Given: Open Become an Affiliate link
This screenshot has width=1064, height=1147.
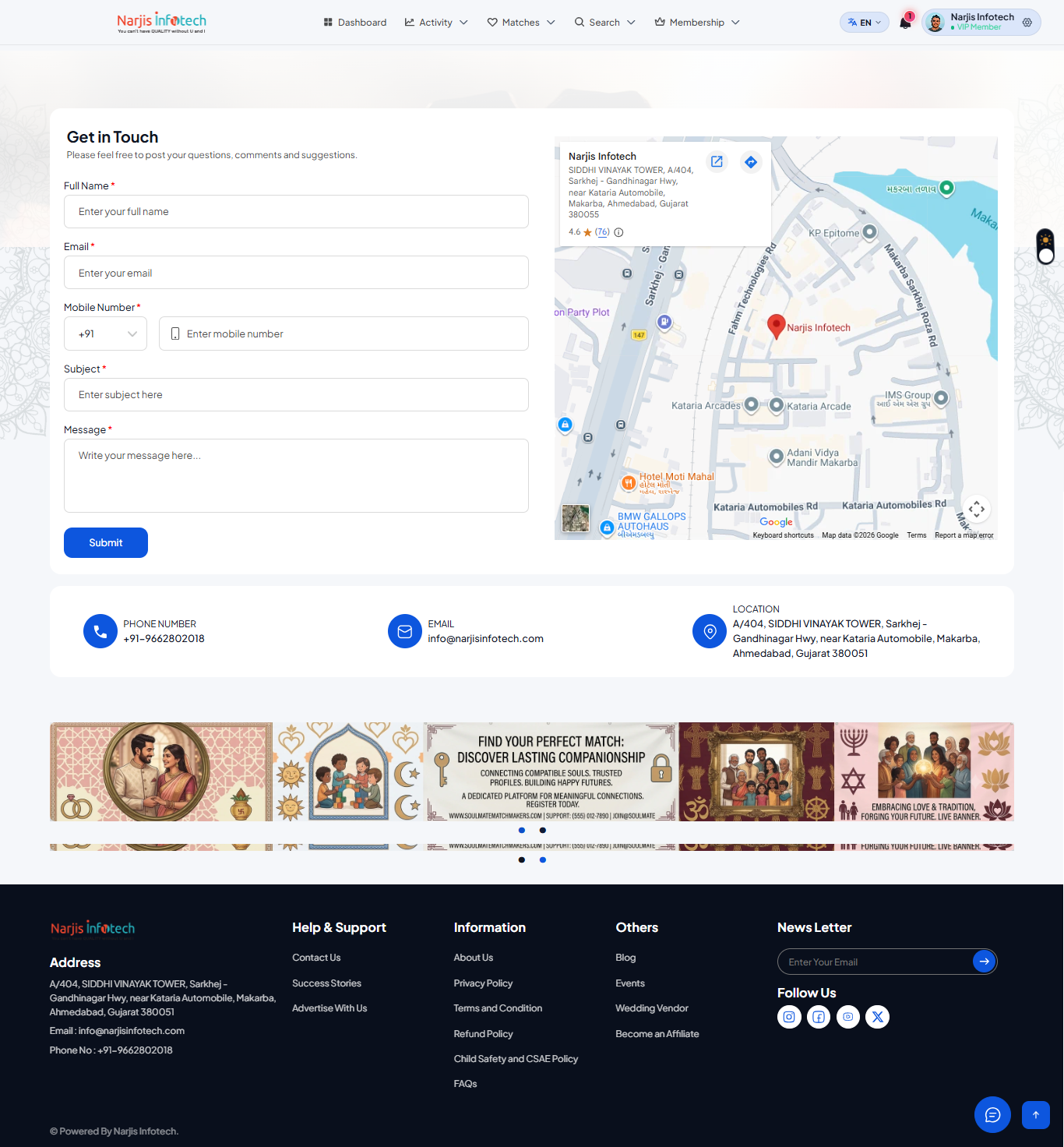Looking at the screenshot, I should point(657,1034).
